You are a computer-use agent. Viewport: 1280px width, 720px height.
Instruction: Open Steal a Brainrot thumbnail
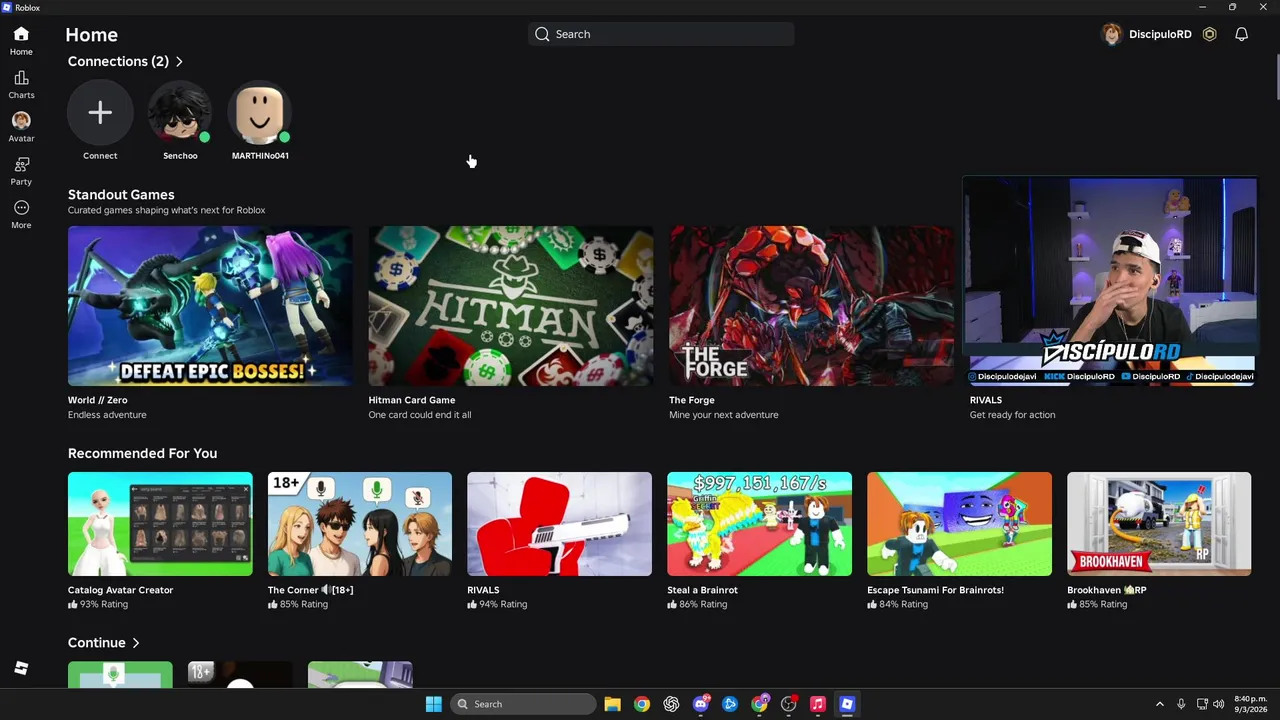(x=759, y=524)
